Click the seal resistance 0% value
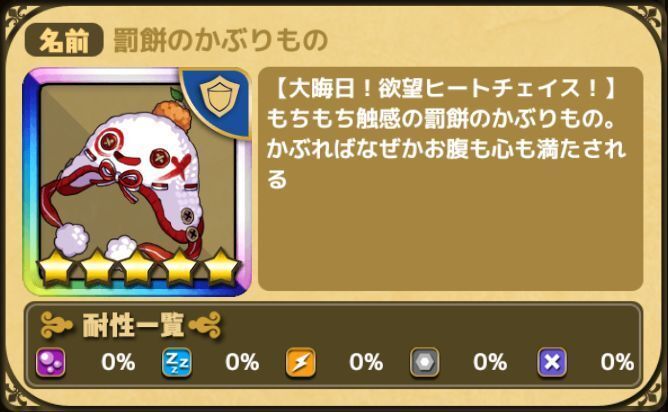668x412 pixels. [x=617, y=363]
